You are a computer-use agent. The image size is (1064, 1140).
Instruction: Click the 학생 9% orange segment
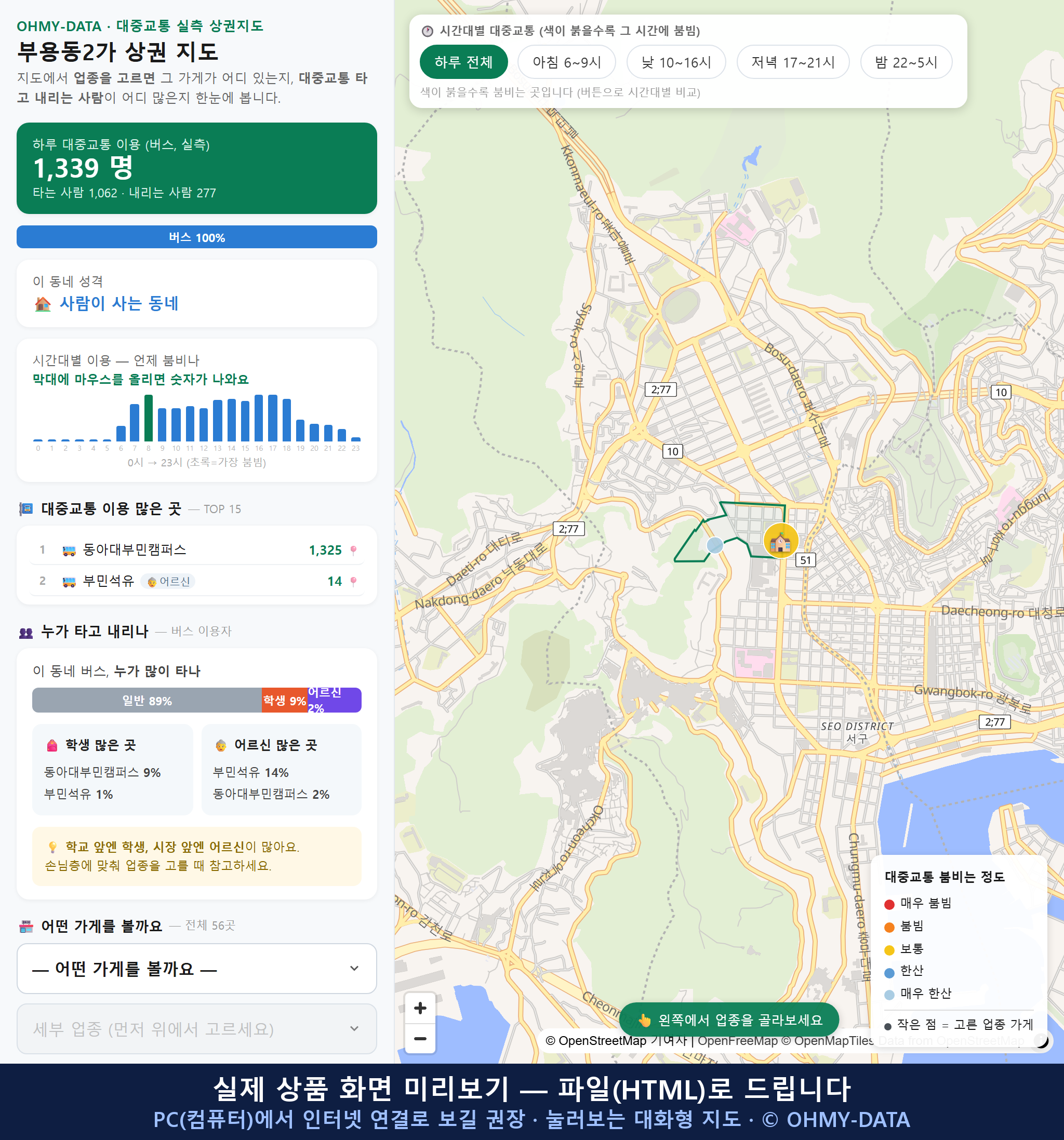(x=285, y=700)
